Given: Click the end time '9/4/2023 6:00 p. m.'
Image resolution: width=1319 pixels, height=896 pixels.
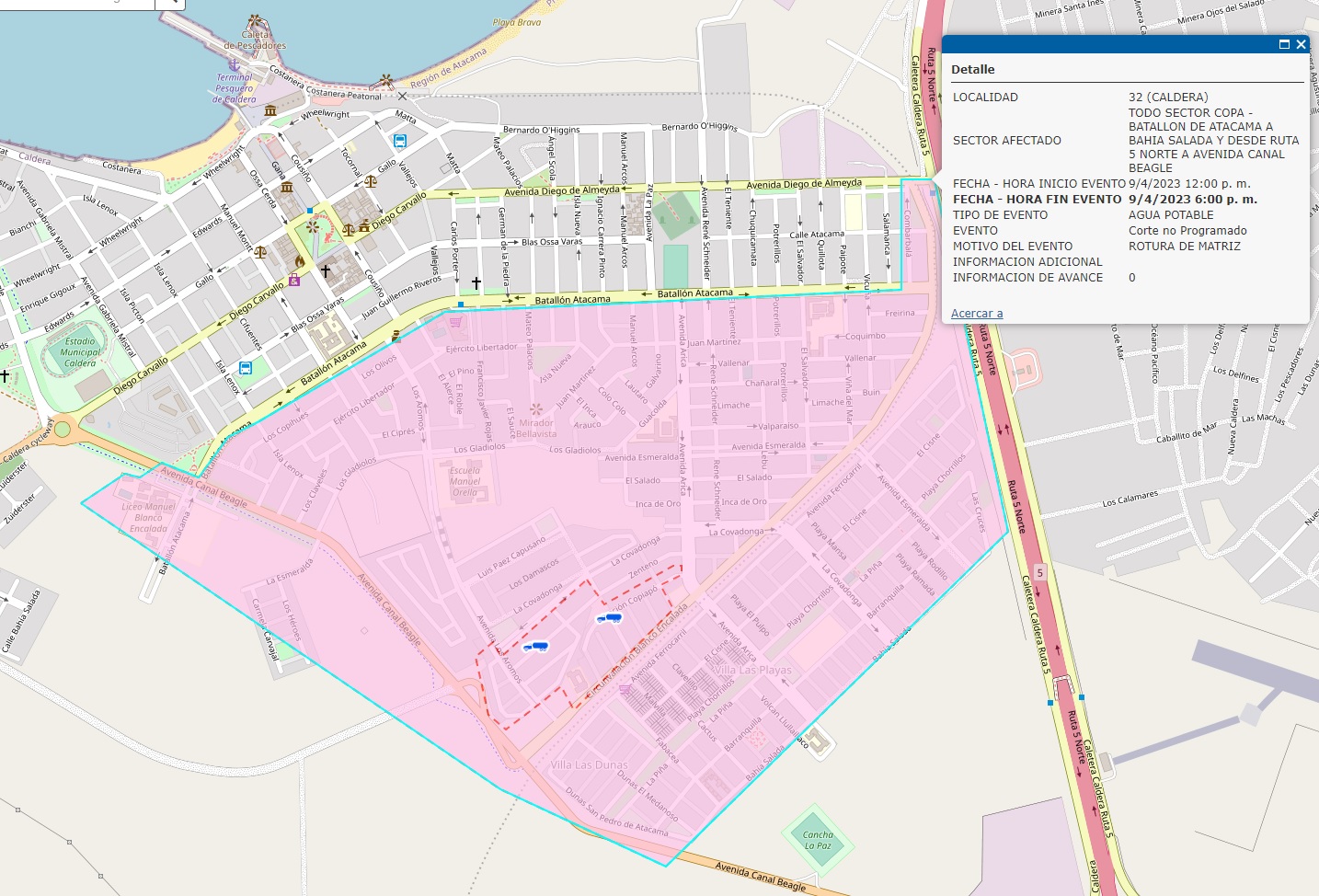Looking at the screenshot, I should coord(1193,200).
